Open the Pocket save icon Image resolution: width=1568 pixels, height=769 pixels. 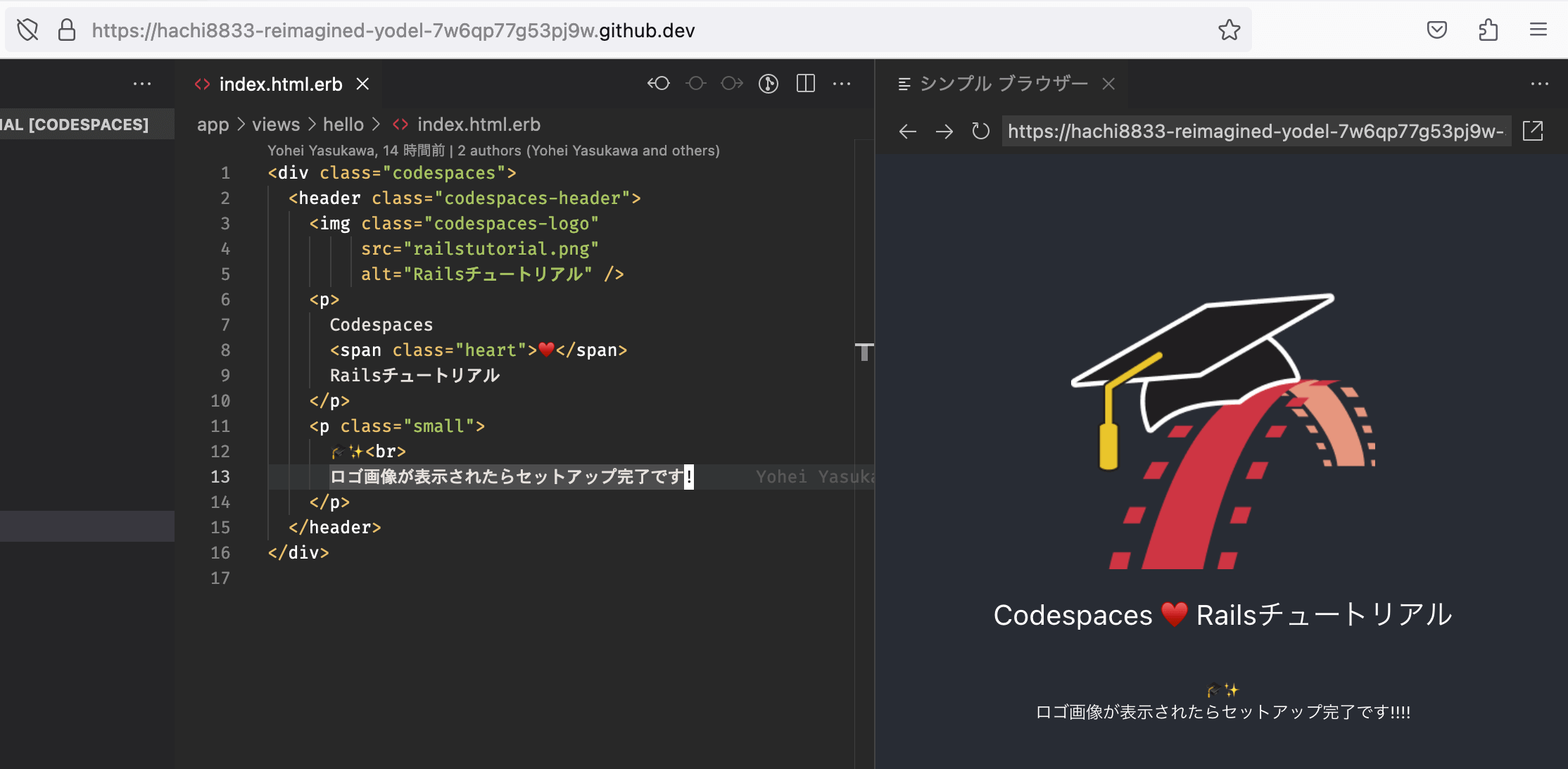tap(1436, 30)
